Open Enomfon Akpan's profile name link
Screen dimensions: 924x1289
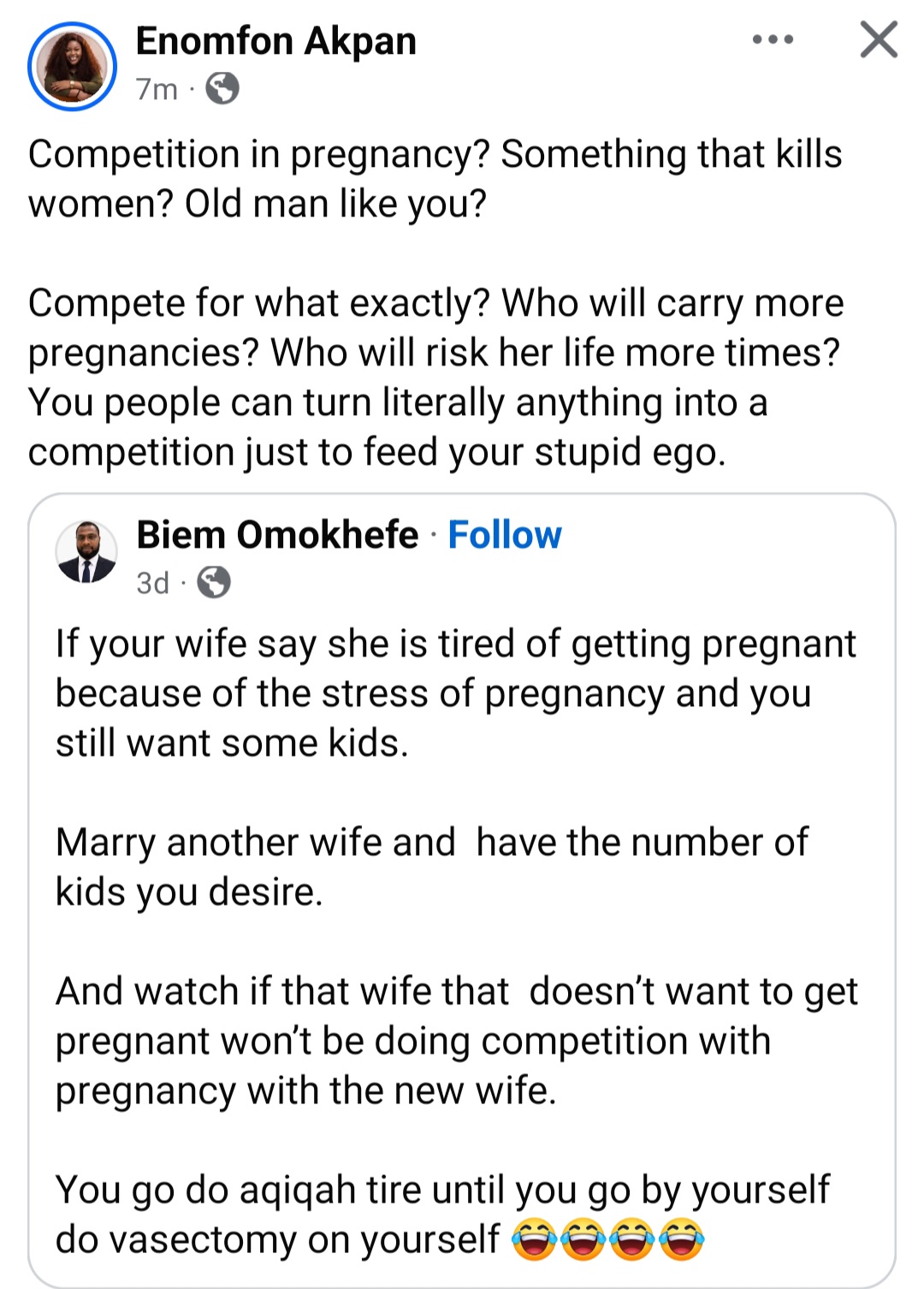click(x=275, y=41)
